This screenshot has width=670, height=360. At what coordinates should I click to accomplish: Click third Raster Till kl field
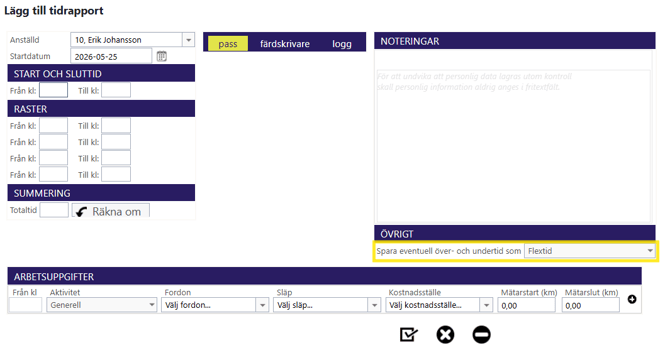[116, 158]
